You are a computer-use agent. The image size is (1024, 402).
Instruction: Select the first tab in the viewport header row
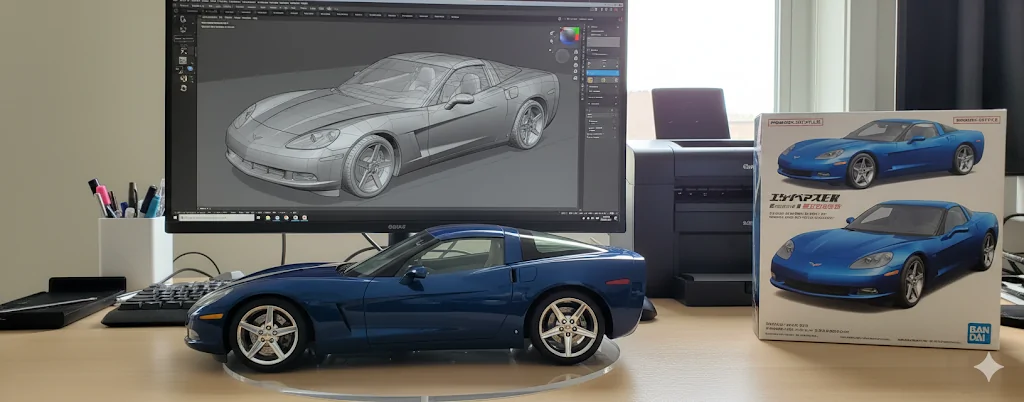coord(209,17)
